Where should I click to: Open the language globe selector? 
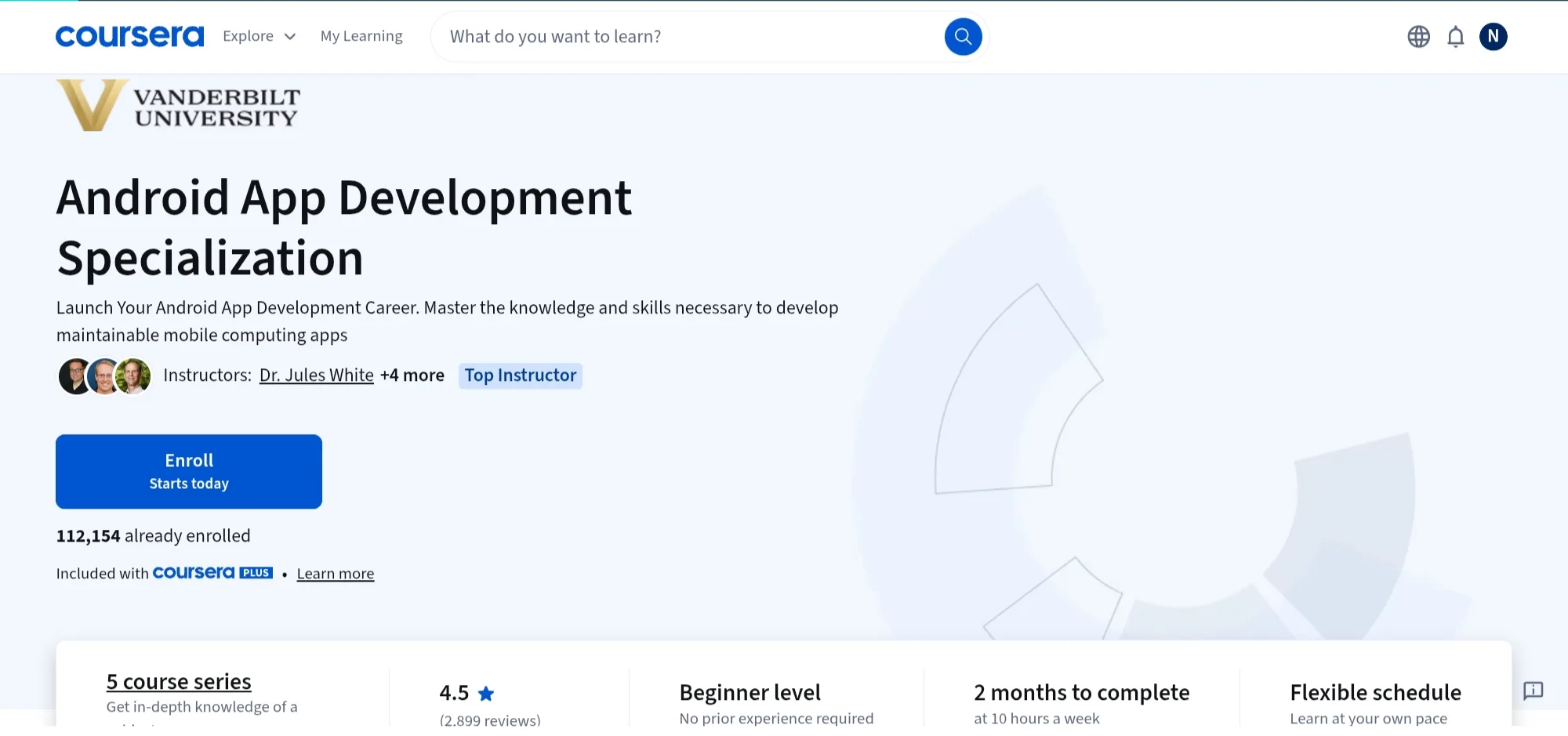click(x=1418, y=37)
